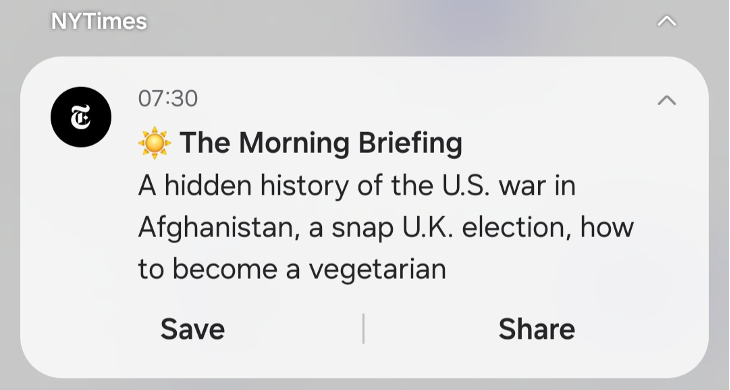Tap the word vegetarian in the notification
This screenshot has width=730, height=390.
(377, 270)
